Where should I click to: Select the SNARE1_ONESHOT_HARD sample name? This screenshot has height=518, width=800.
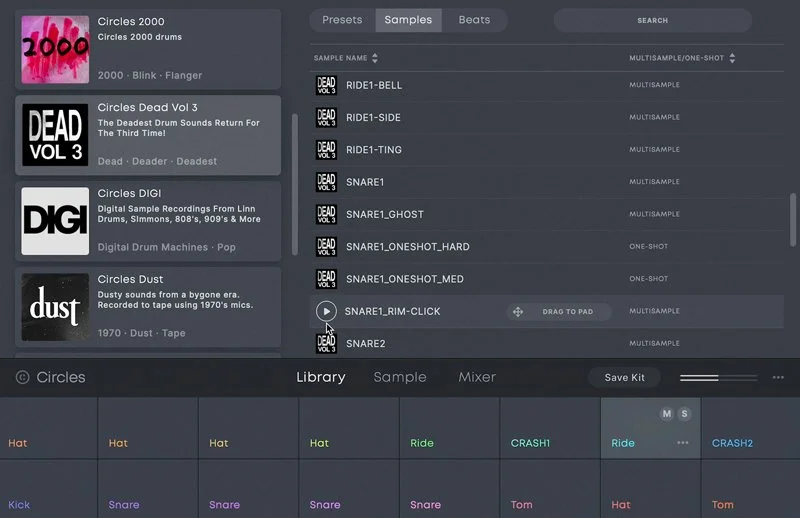[x=408, y=246]
